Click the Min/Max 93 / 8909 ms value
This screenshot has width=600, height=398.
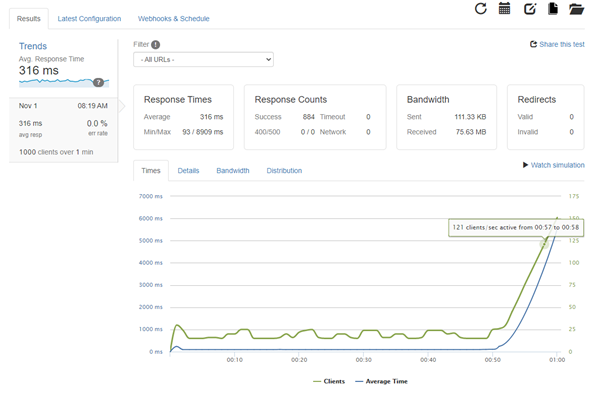click(202, 132)
